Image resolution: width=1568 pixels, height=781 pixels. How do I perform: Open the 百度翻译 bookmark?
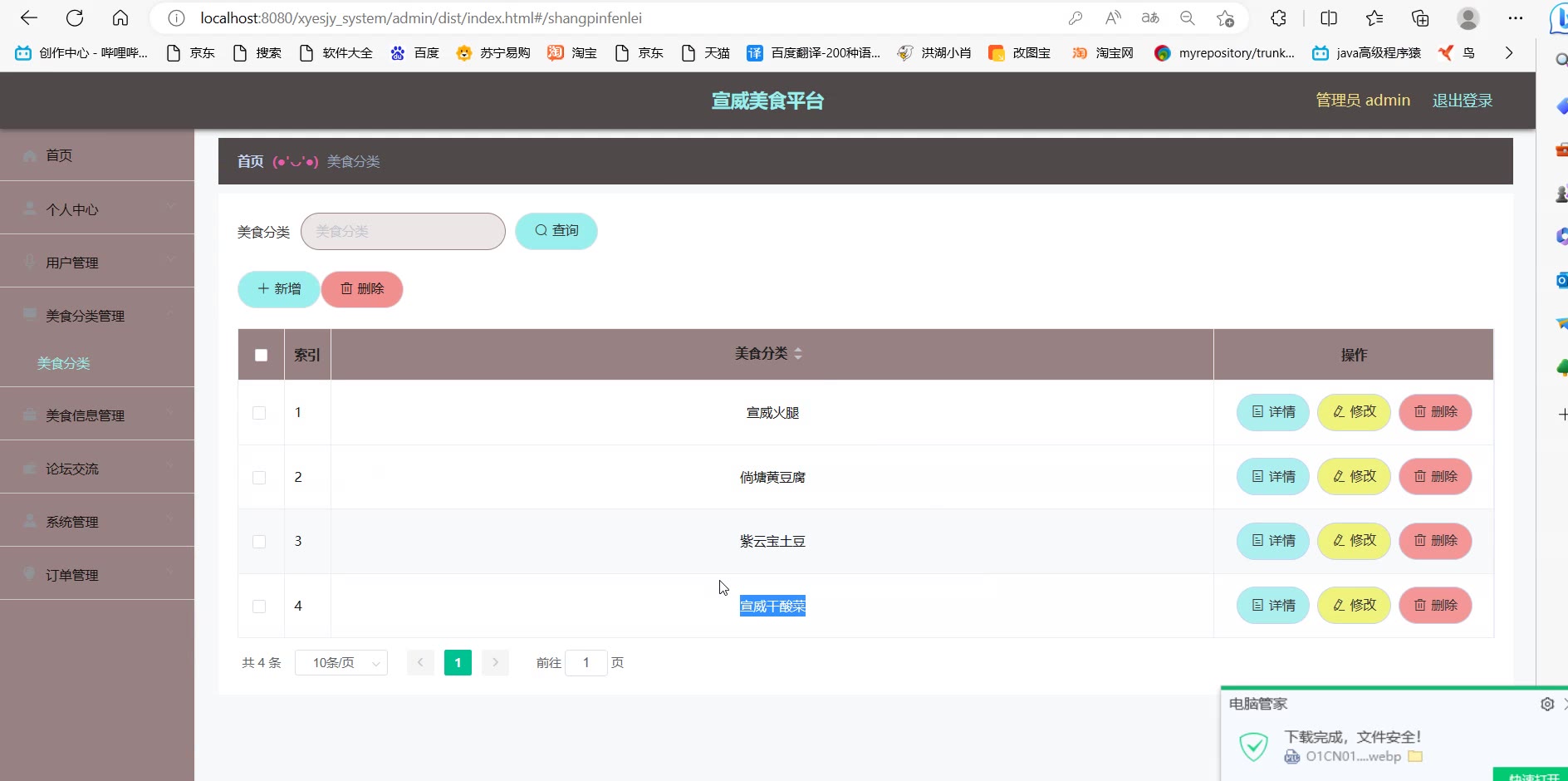point(813,52)
